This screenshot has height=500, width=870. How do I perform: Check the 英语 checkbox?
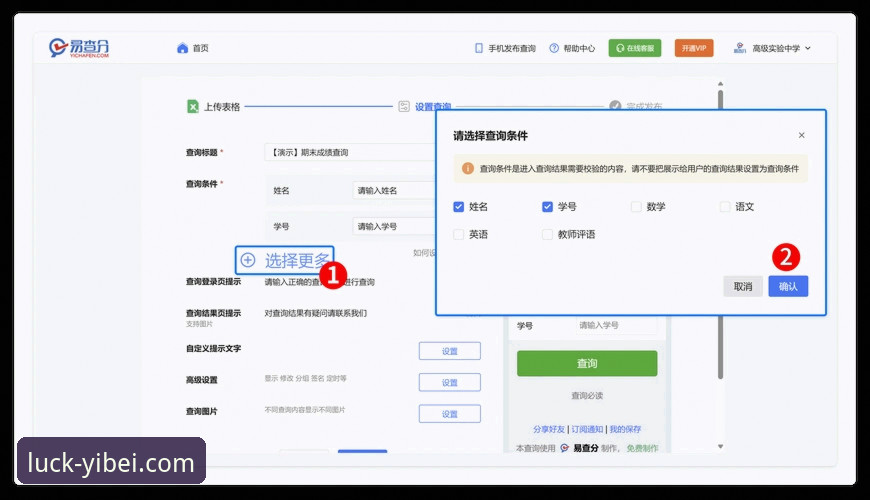(458, 234)
